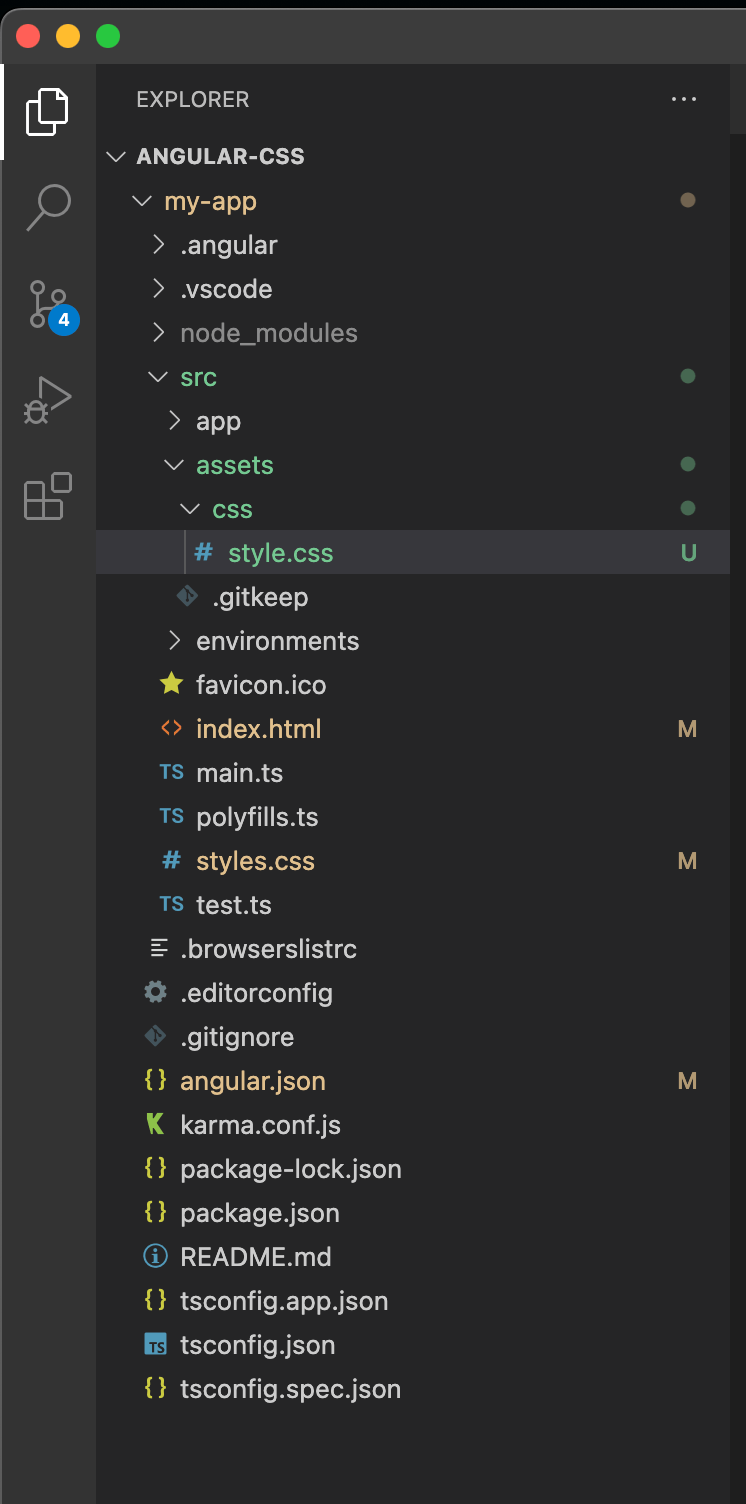Click the TS icon next to main.ts
This screenshot has height=1504, width=746.
pyautogui.click(x=171, y=772)
